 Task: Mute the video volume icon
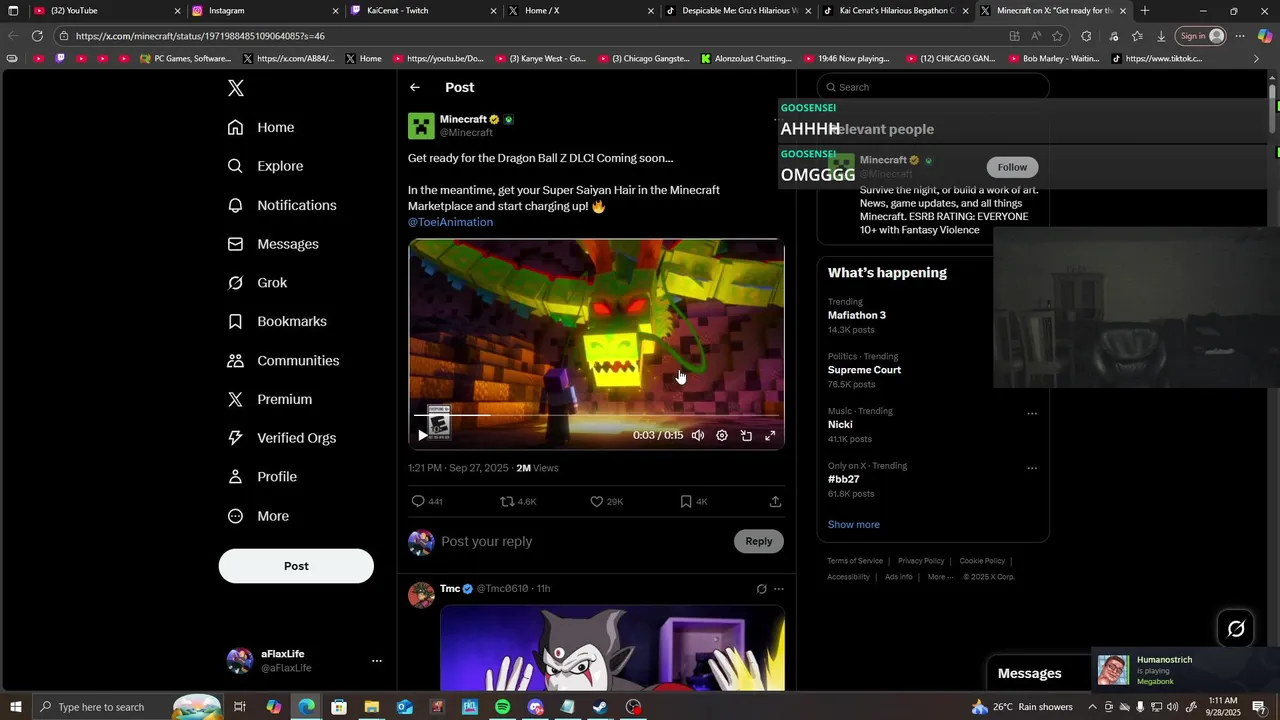click(x=698, y=435)
